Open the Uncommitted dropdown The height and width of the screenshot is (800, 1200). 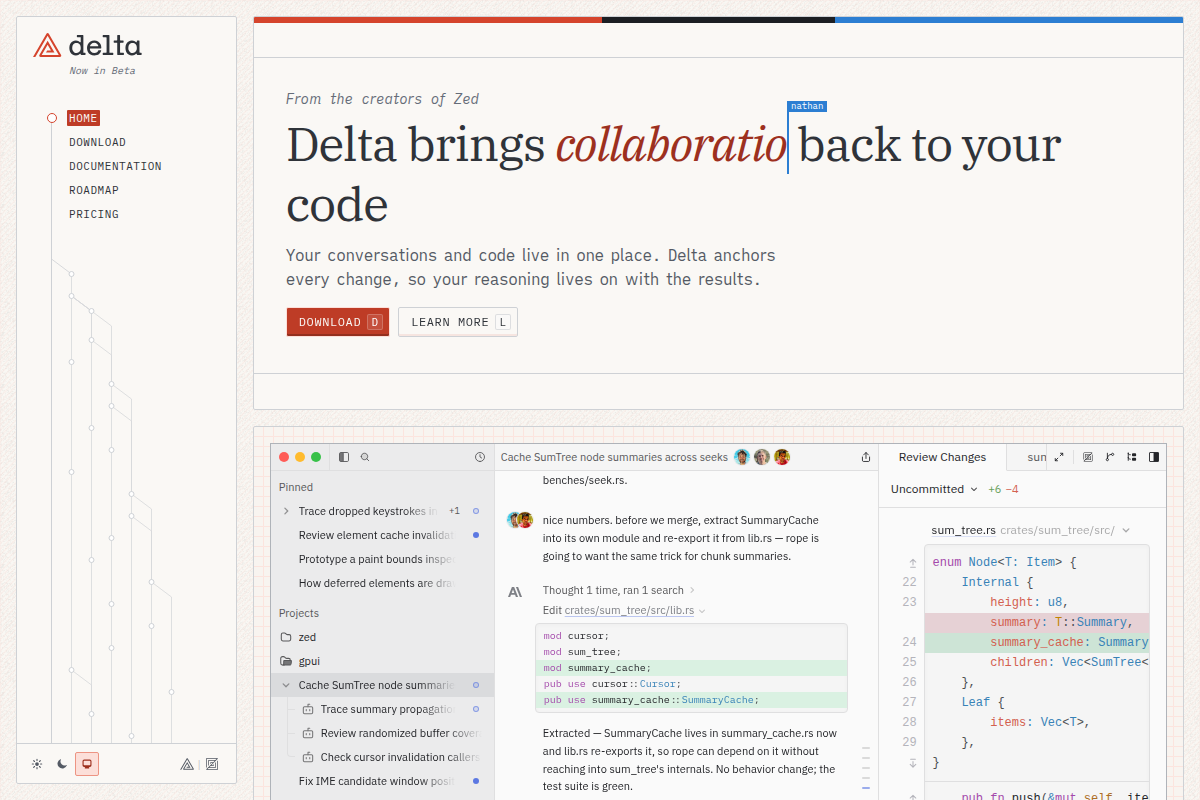[934, 489]
